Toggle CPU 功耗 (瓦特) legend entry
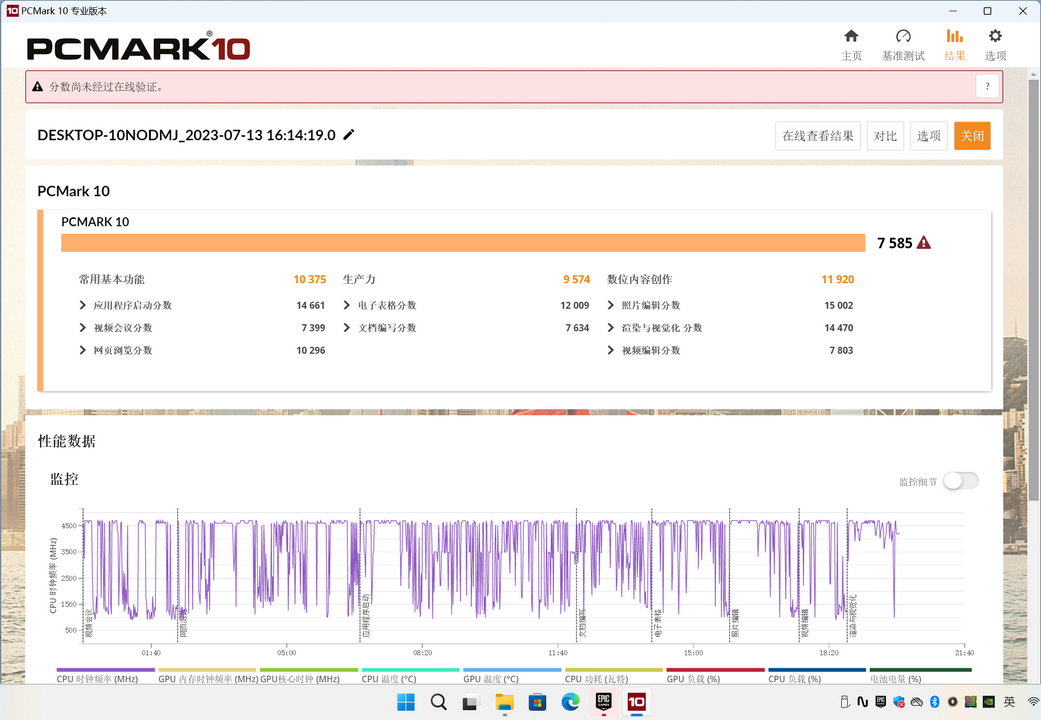Viewport: 1041px width, 720px height. point(613,675)
